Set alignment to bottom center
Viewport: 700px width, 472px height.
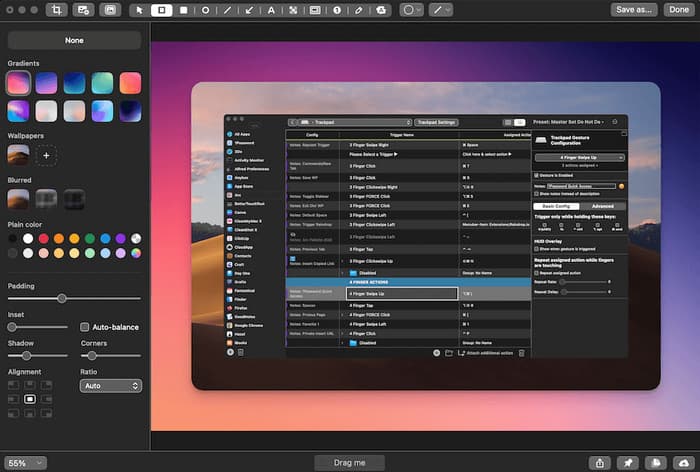pyautogui.click(x=30, y=413)
